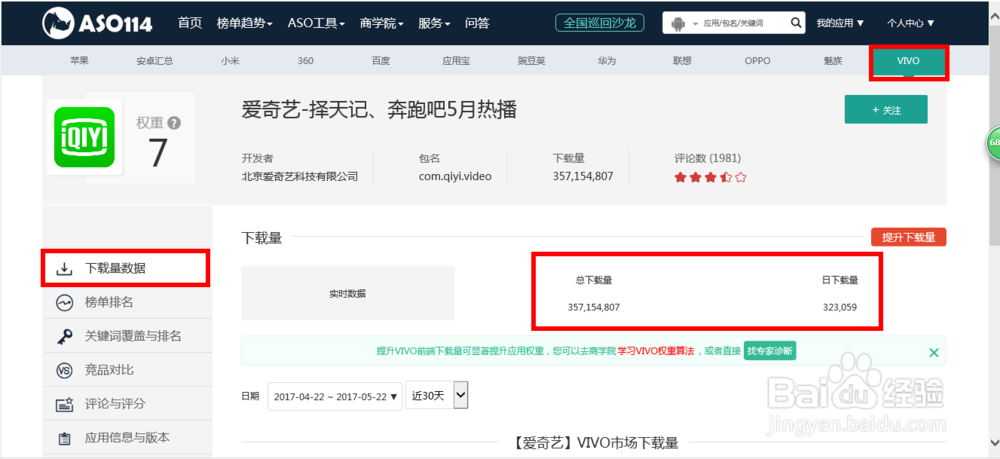Screen dimensions: 1000x459
Task: Expand the 商学院 menu
Action: coord(382,24)
